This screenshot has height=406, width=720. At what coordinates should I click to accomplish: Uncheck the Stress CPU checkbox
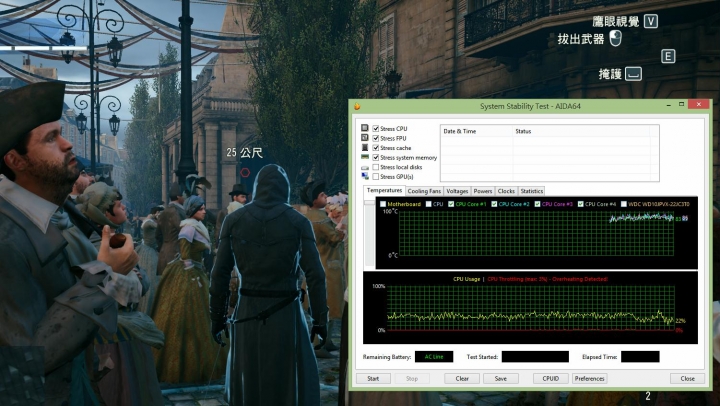click(376, 129)
